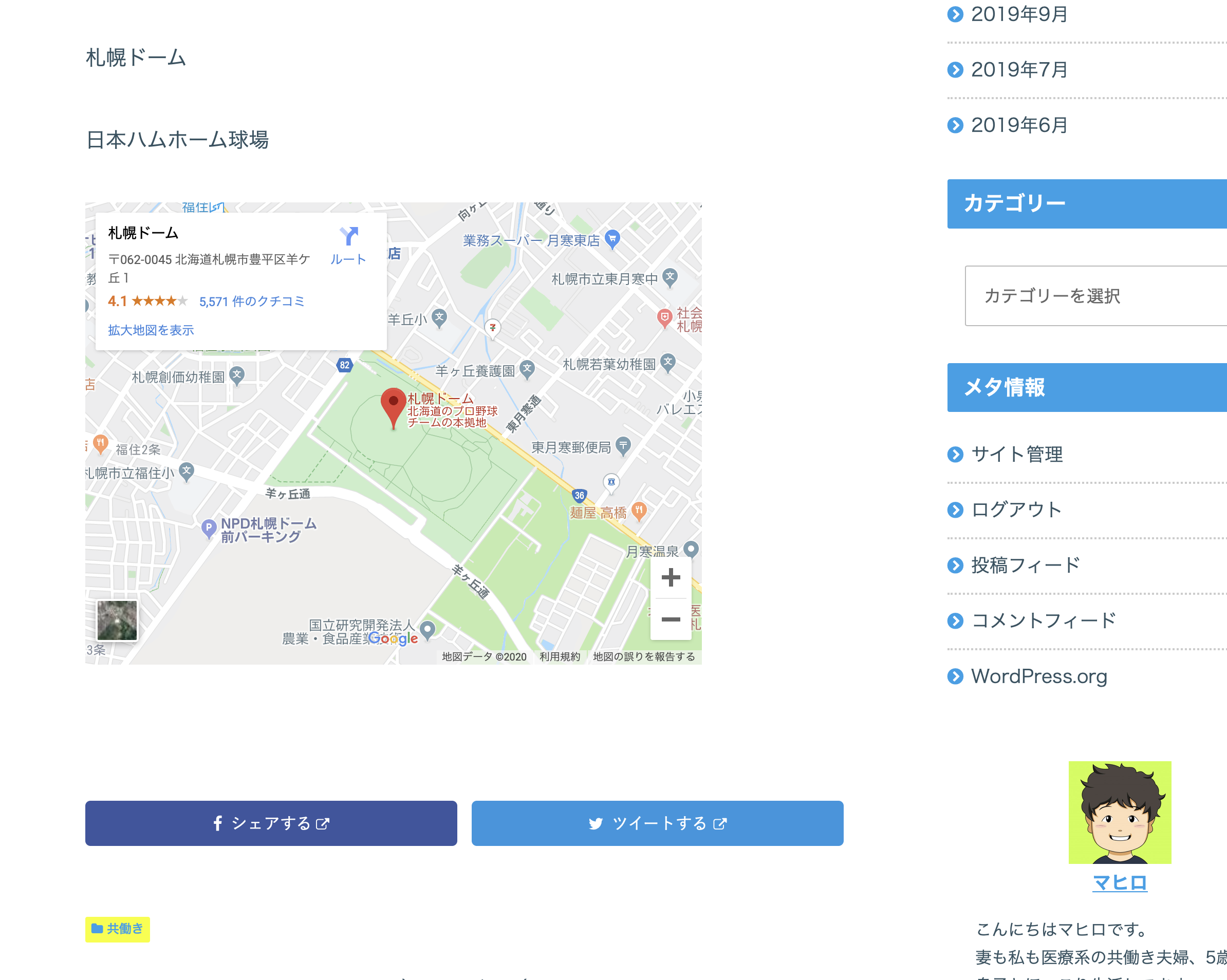The width and height of the screenshot is (1227, 980).
Task: Open 2019年9月 archive link
Action: [1019, 14]
